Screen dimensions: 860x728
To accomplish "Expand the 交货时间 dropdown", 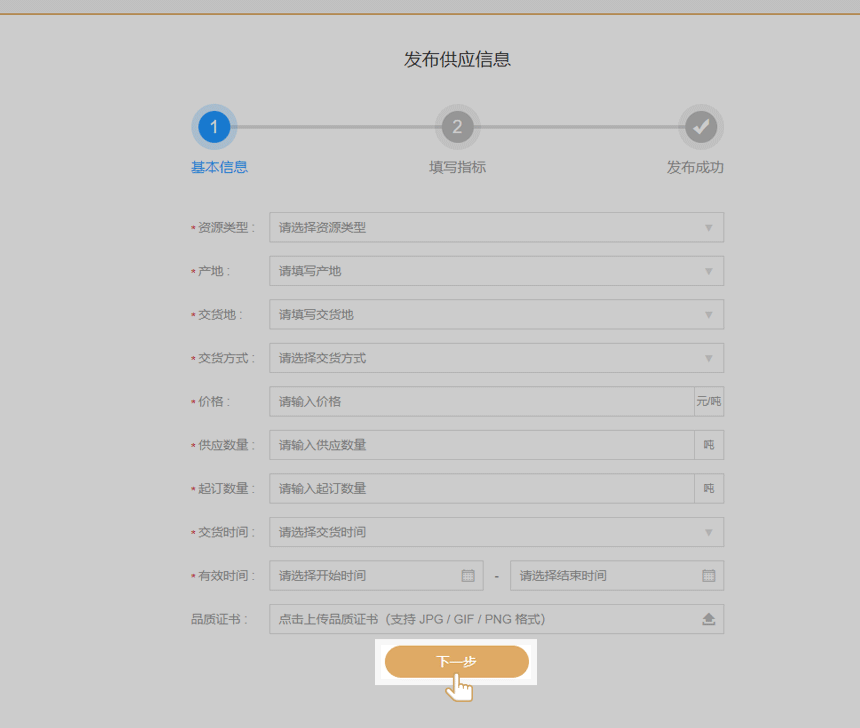I will 708,533.
